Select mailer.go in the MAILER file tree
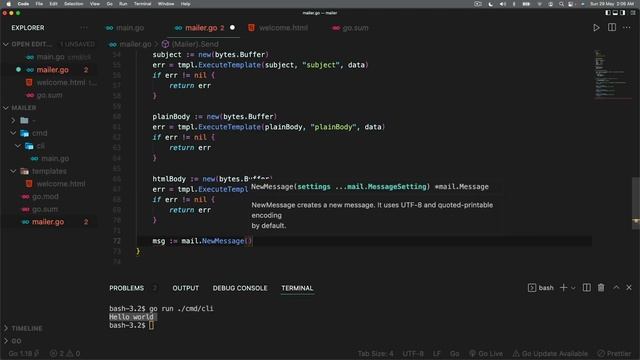640x360 pixels. click(x=49, y=222)
